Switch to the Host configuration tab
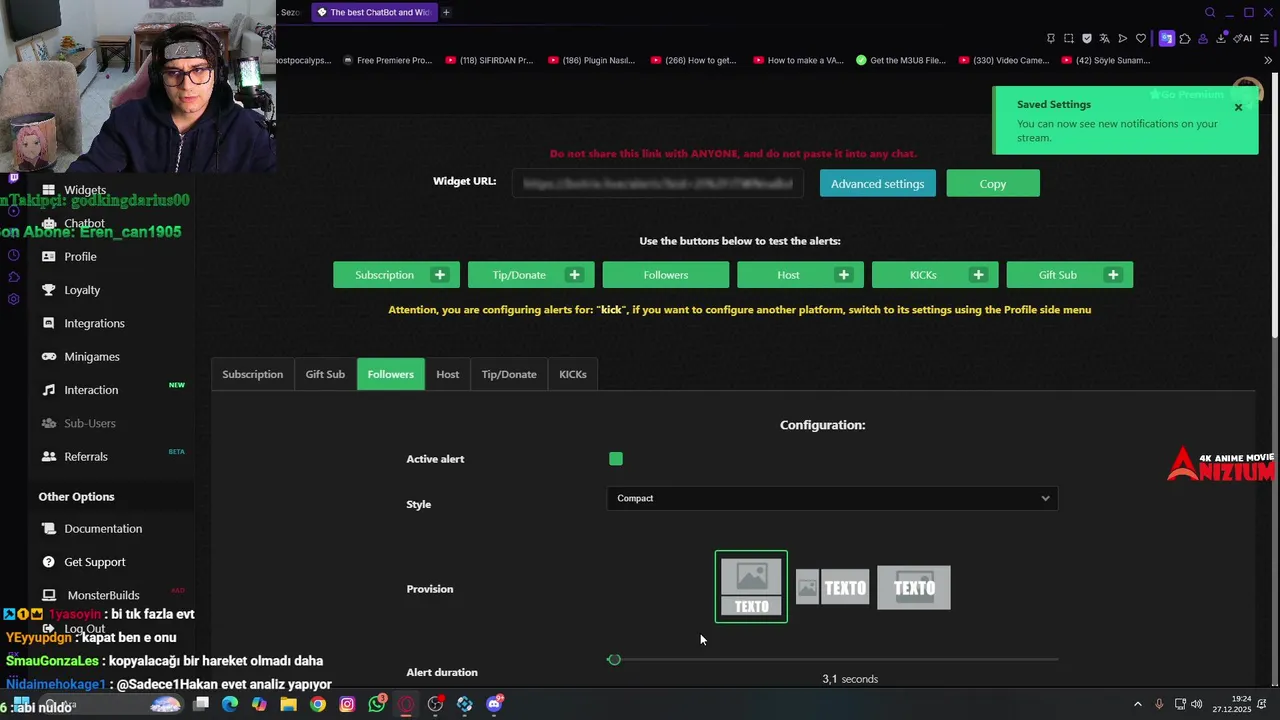Screen dimensions: 1280x720 447,374
